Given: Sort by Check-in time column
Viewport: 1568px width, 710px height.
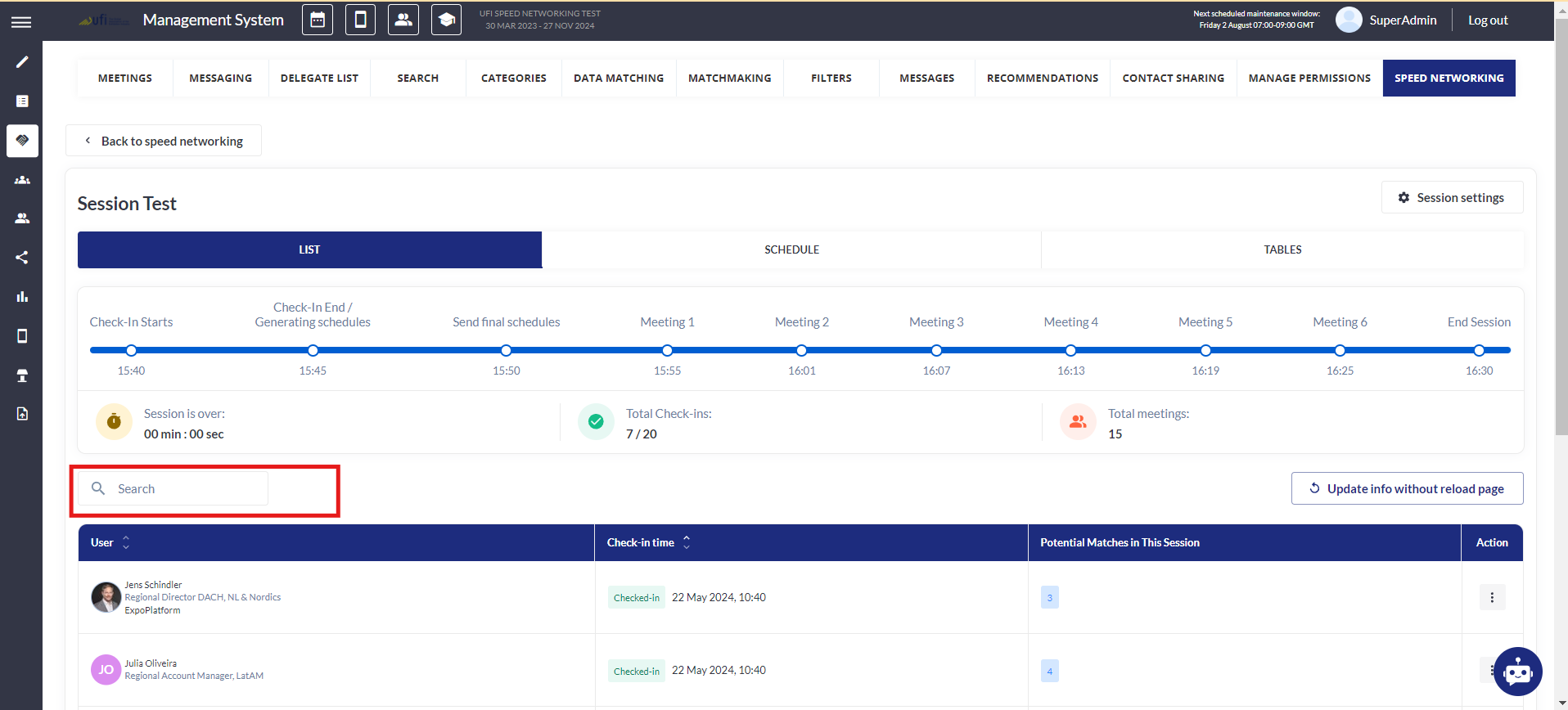Looking at the screenshot, I should click(x=687, y=542).
